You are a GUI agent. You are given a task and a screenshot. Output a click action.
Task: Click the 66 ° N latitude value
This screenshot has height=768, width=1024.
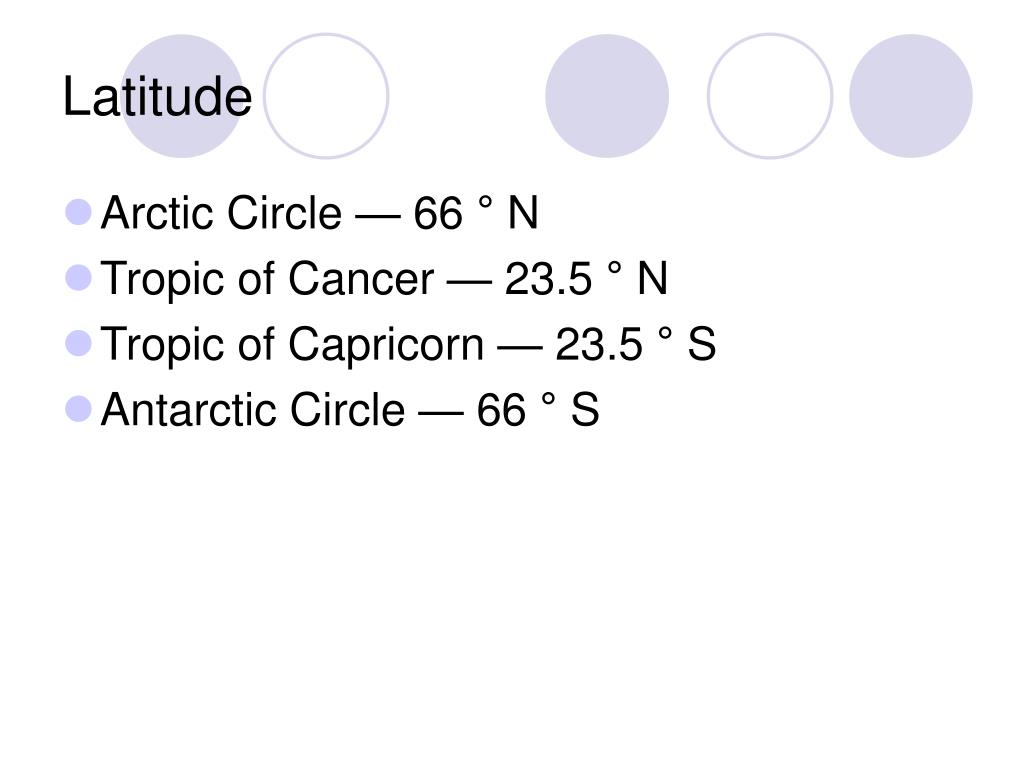(x=476, y=213)
